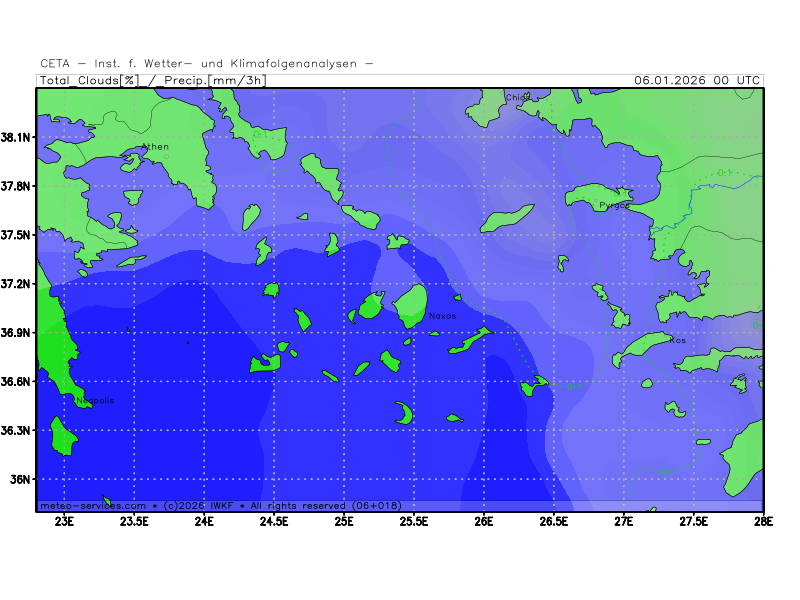The image size is (800, 600).
Task: Select the Neapolis label
Action: tap(95, 401)
